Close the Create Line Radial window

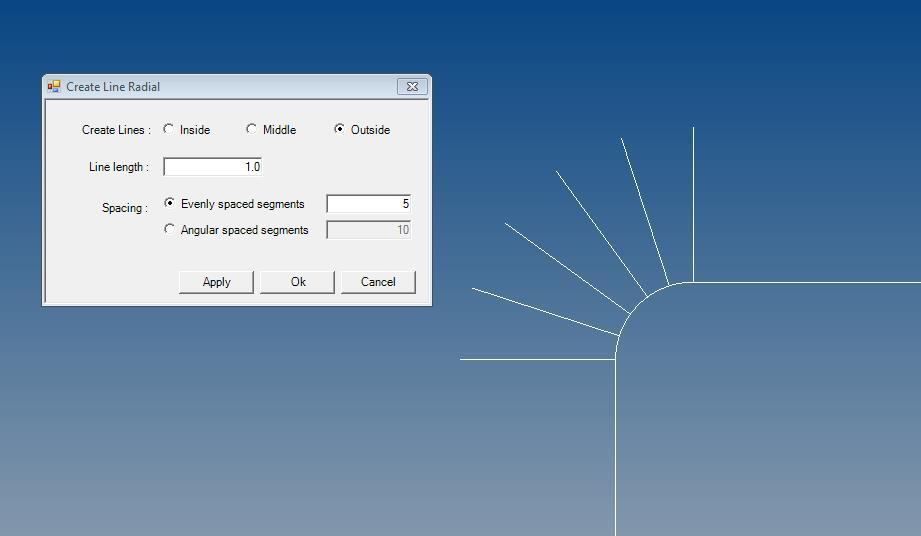pyautogui.click(x=412, y=86)
